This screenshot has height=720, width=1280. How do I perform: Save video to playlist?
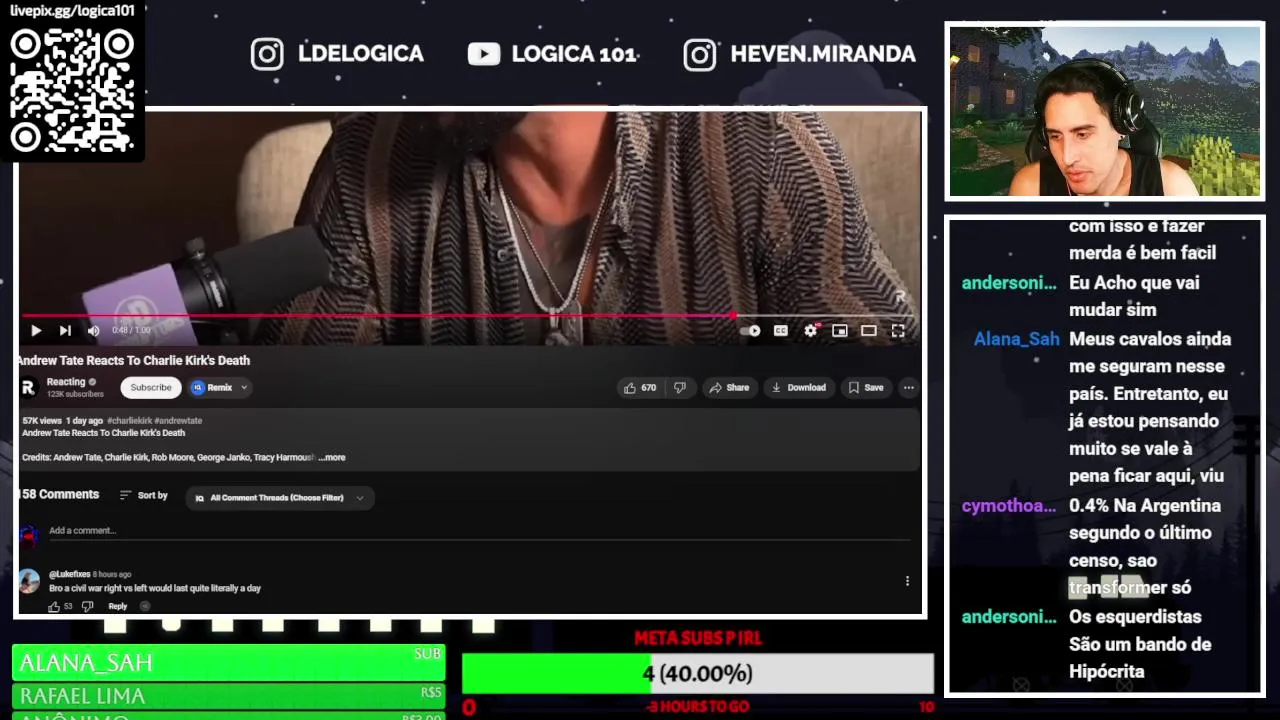tap(866, 388)
